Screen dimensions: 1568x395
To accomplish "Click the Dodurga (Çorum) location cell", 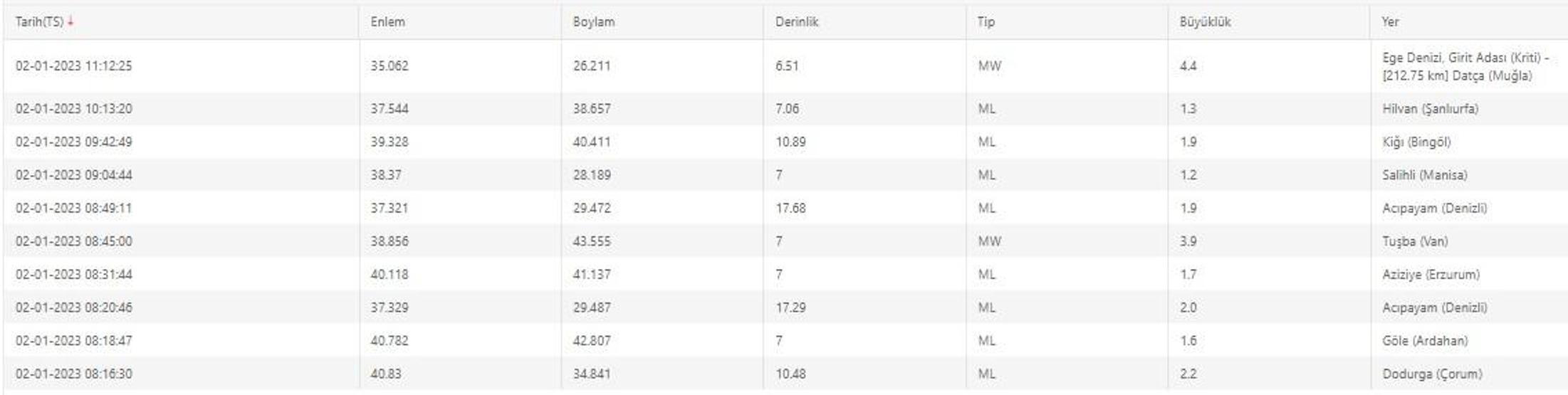I will click(x=1468, y=374).
